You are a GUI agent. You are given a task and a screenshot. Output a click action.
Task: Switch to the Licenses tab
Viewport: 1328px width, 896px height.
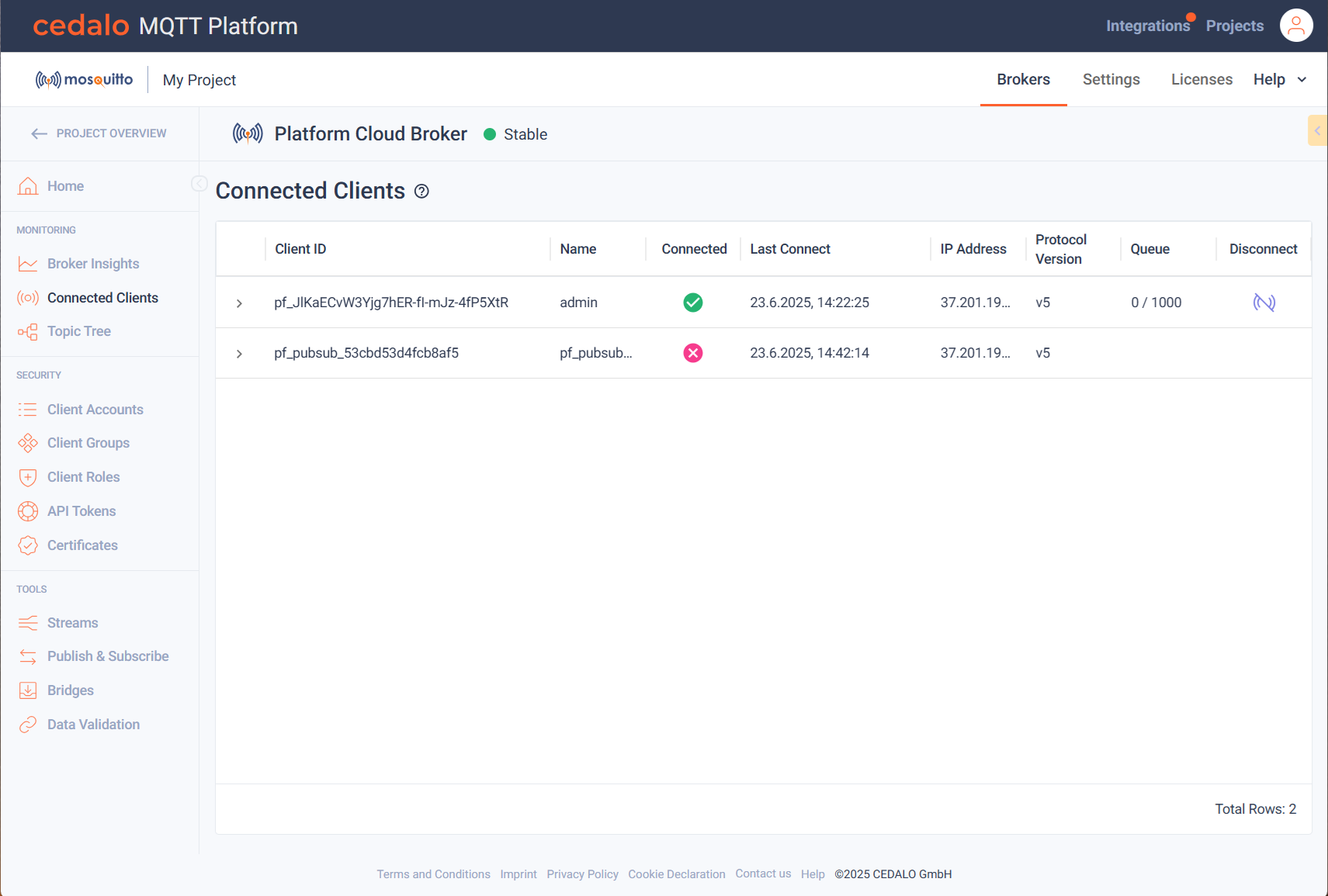(x=1201, y=80)
